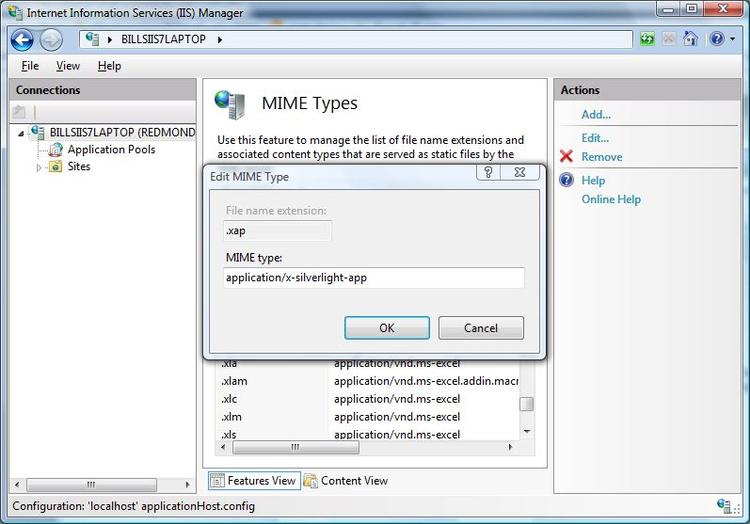Viewport: 750px width, 524px height.
Task: Click Remove in the Actions pane
Action: 602,157
